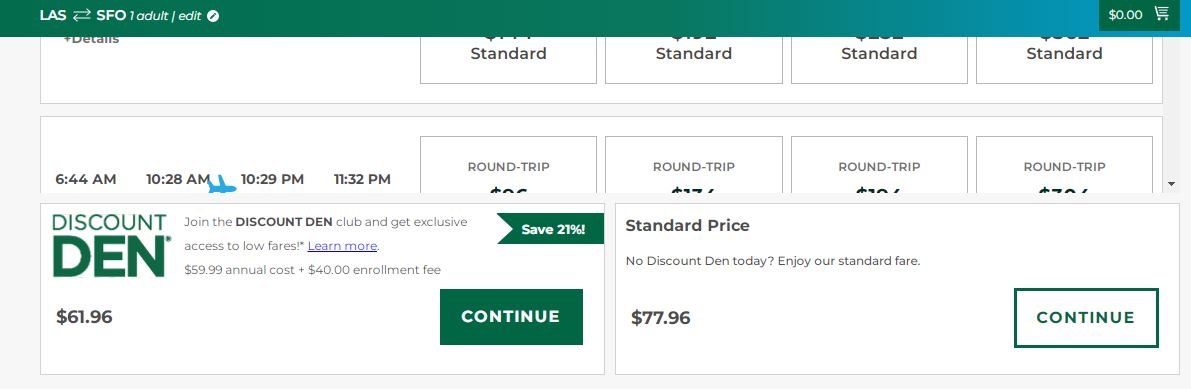Continue with the Standard Price fare
This screenshot has width=1191, height=389.
point(1086,318)
